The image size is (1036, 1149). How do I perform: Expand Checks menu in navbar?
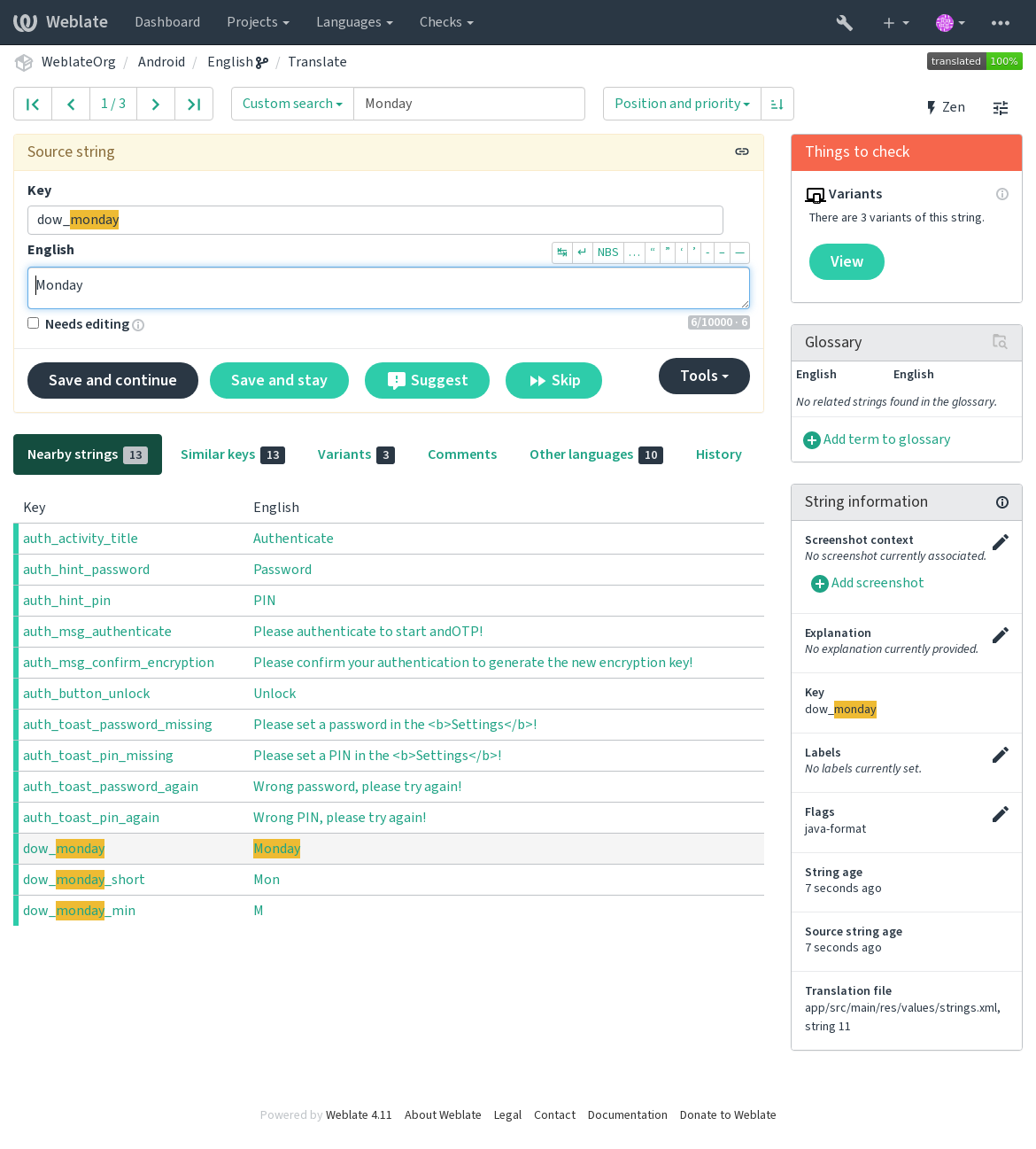point(446,22)
